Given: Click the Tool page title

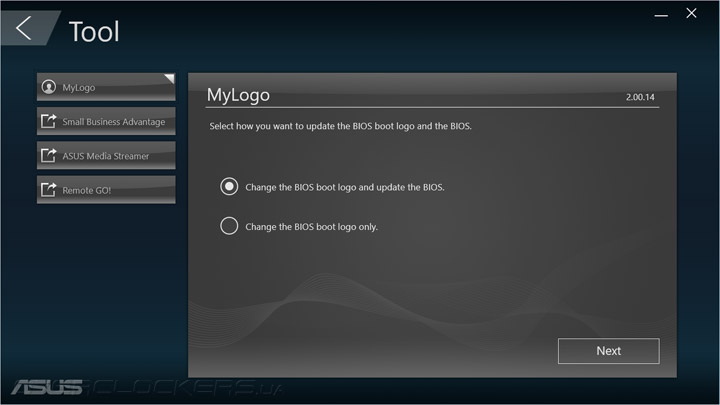Looking at the screenshot, I should (94, 32).
